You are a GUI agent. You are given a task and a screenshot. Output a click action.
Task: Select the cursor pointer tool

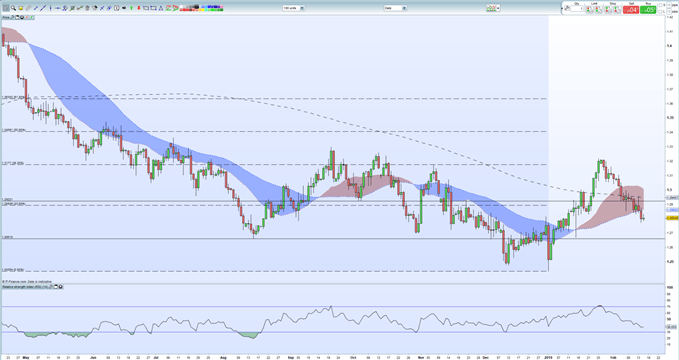(x=6, y=8)
